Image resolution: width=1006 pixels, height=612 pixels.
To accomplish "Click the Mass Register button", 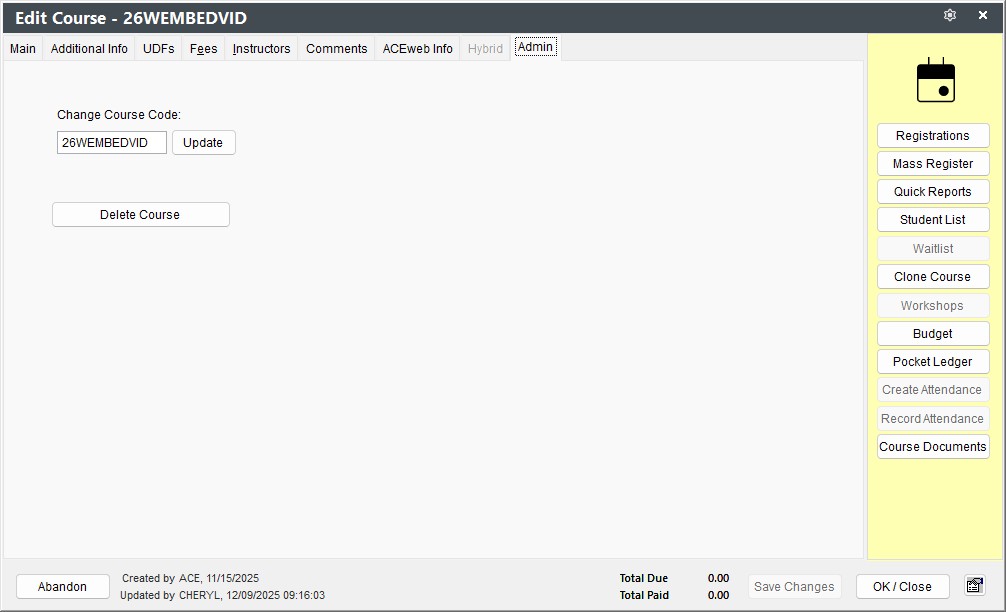I will pyautogui.click(x=933, y=164).
